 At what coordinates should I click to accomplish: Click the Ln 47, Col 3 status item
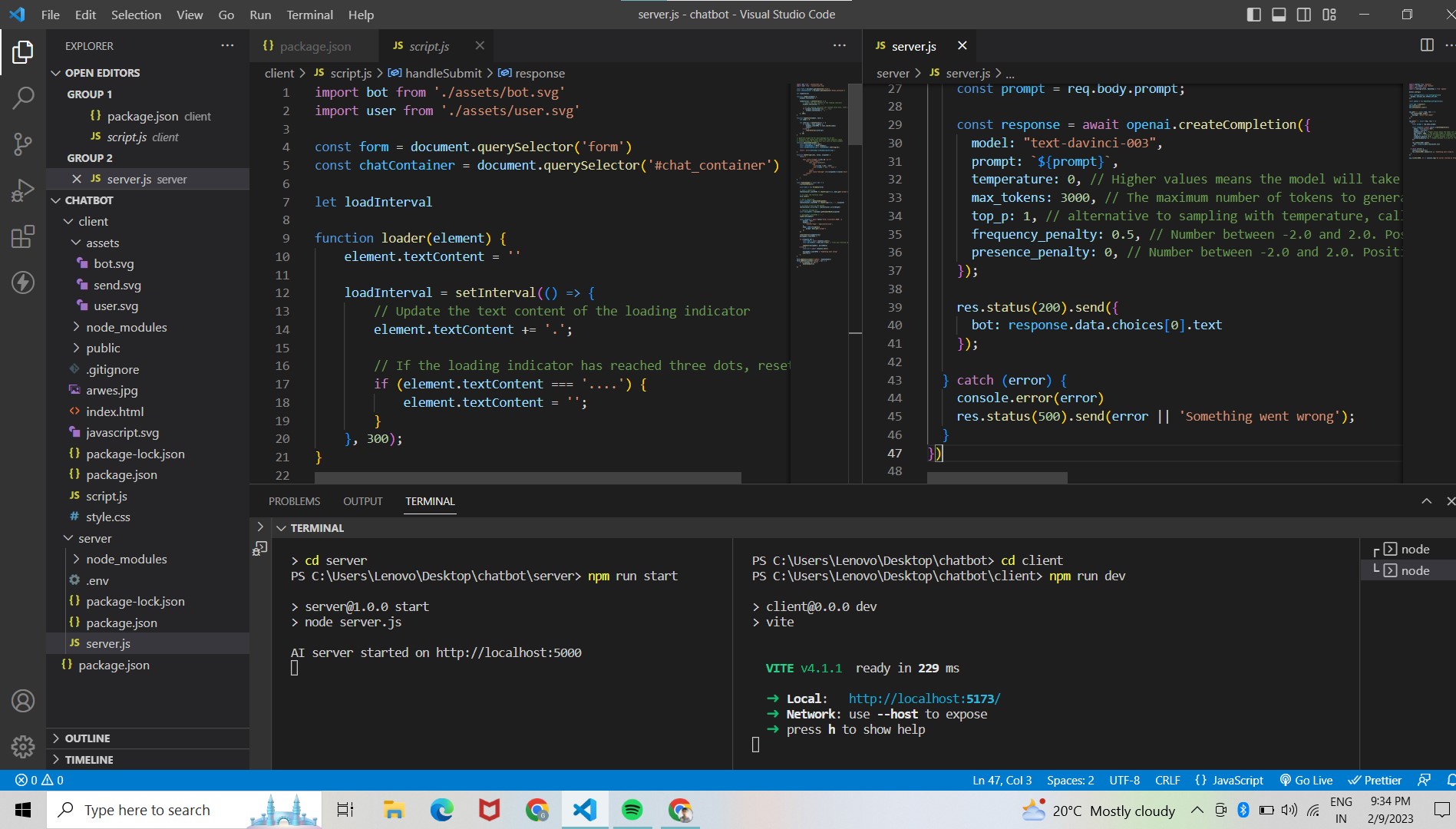pos(1002,780)
